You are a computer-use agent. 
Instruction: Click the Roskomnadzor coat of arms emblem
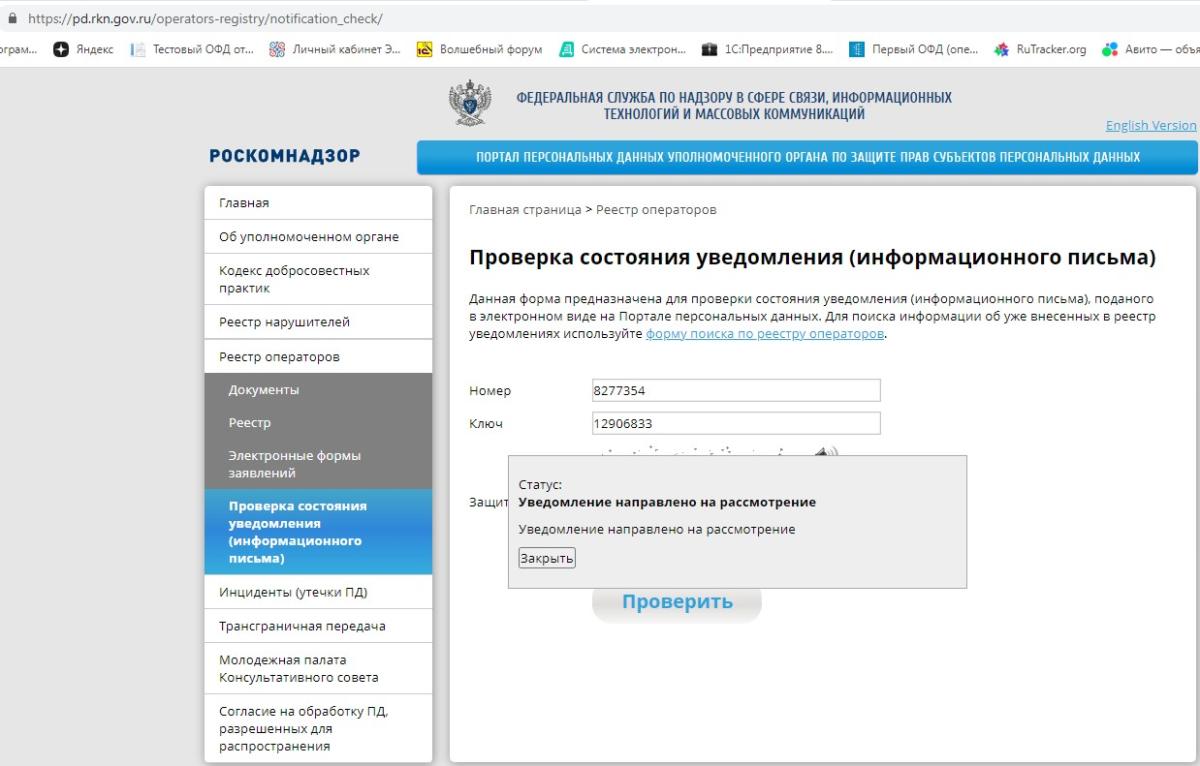click(x=470, y=106)
